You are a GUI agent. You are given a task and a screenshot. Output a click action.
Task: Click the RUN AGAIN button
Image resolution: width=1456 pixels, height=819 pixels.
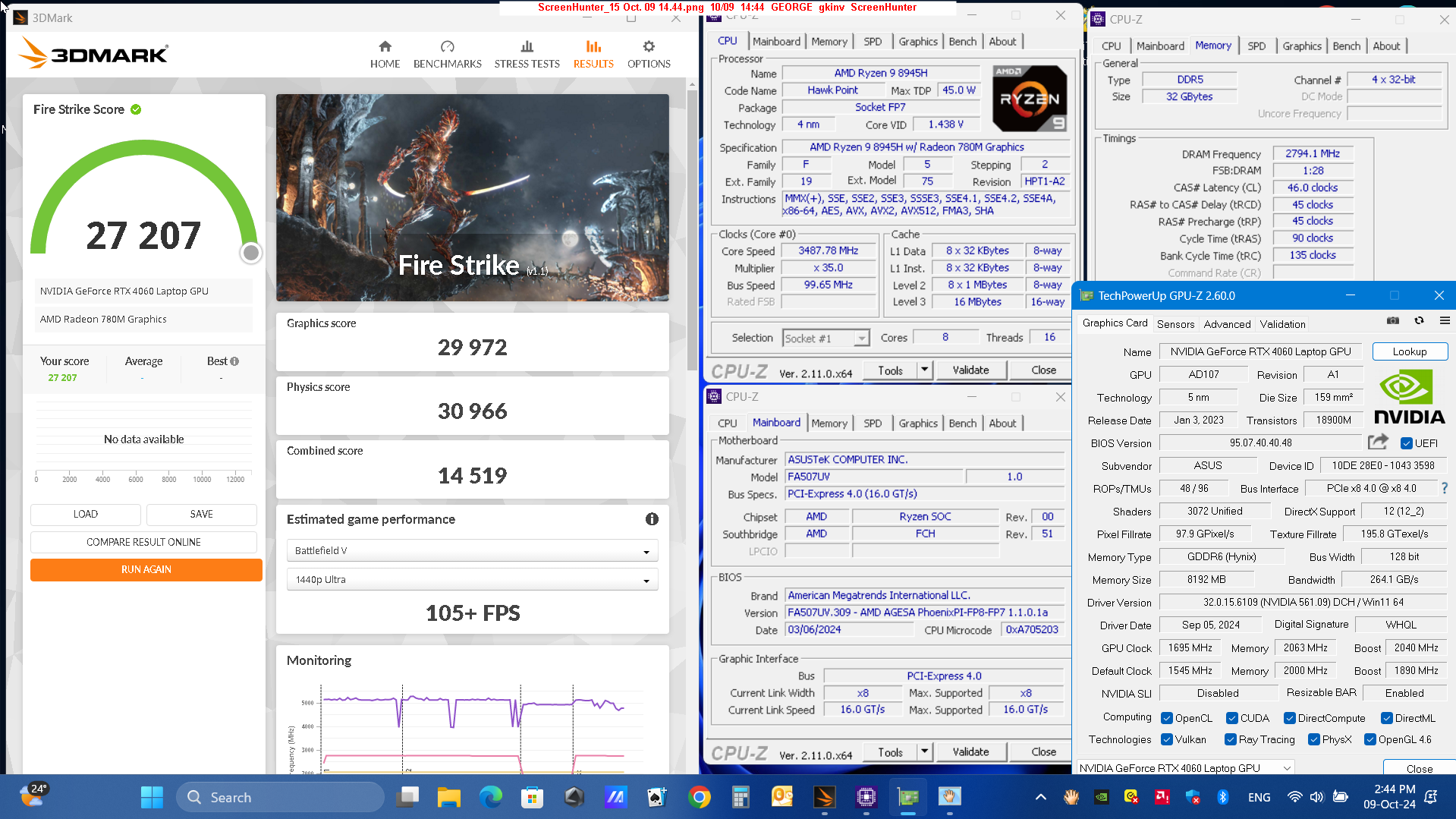pos(146,569)
